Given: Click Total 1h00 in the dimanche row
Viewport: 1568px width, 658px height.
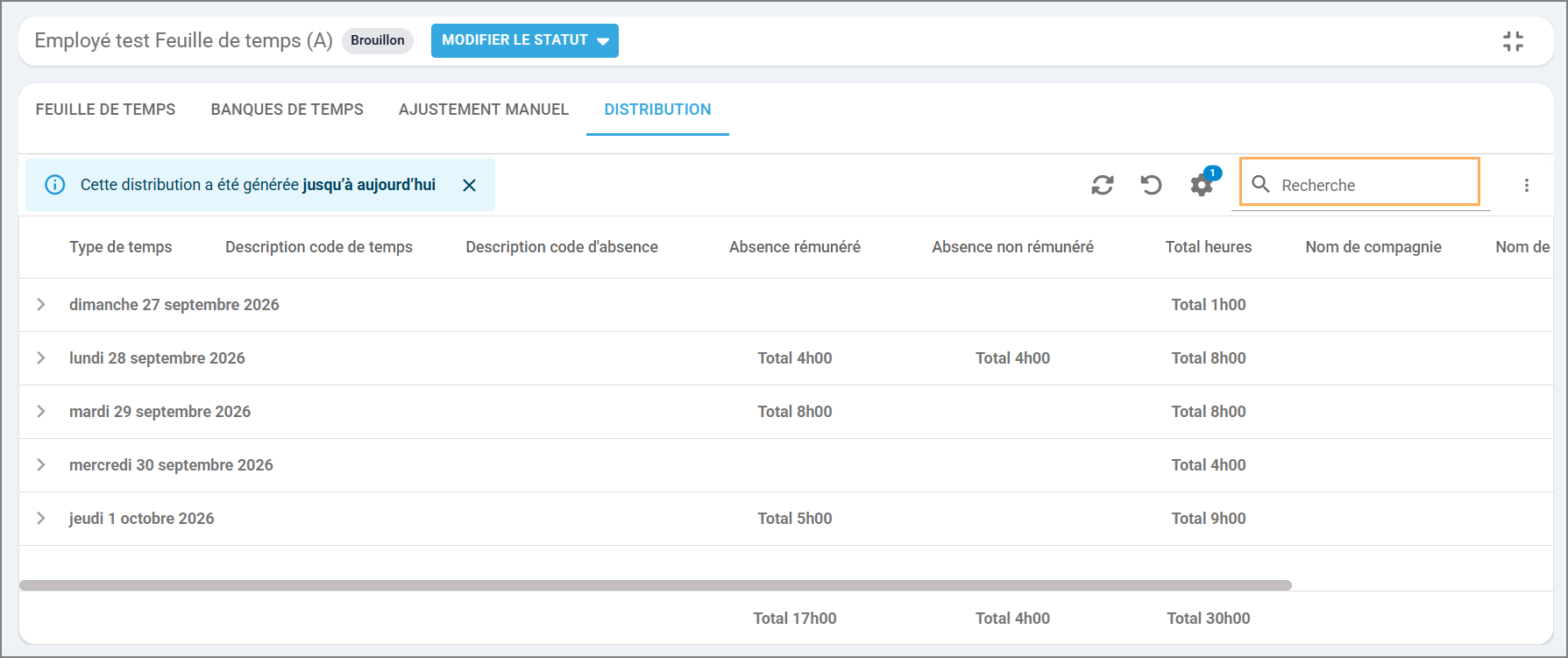Looking at the screenshot, I should point(1209,304).
